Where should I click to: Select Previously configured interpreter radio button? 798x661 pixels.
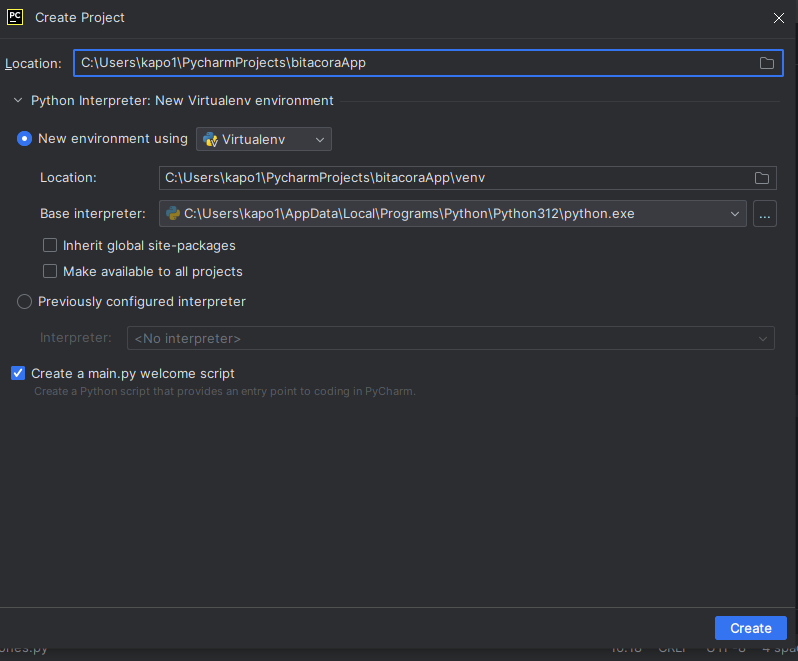(24, 302)
